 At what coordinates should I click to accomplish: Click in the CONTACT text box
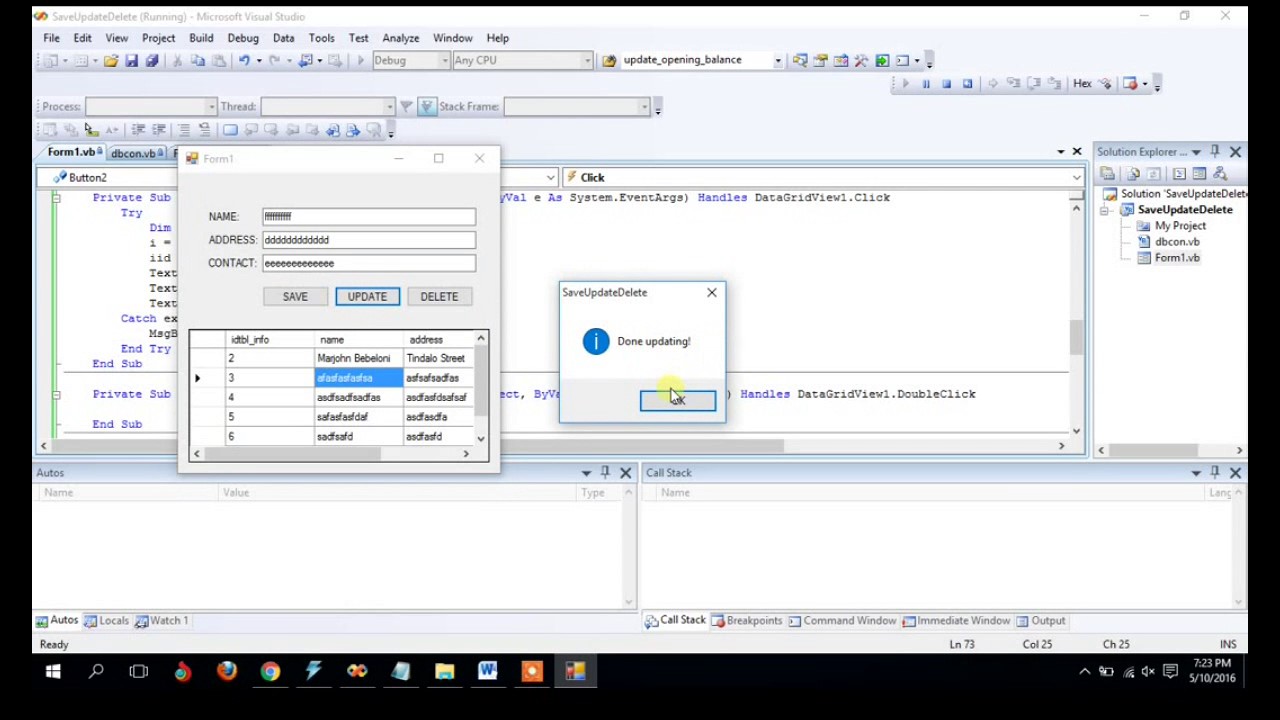pos(369,263)
